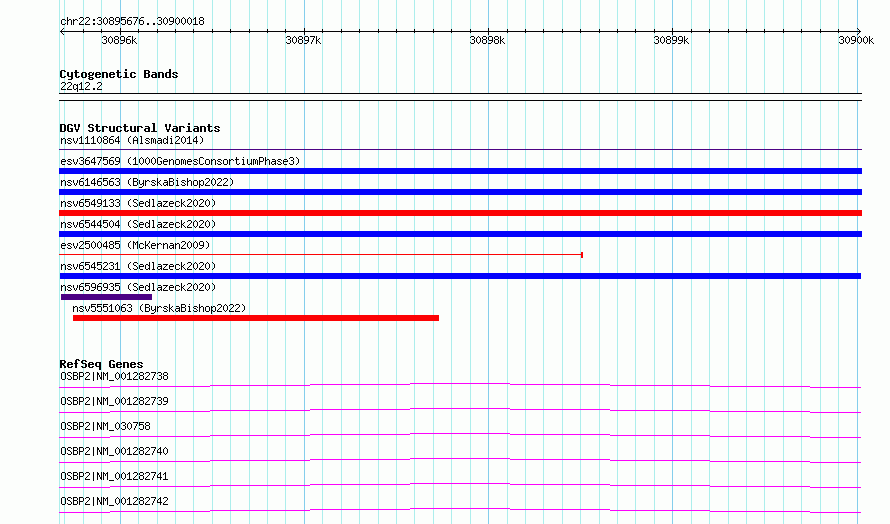Click the blue bar for nsv6544504
Viewport: 890px width, 524px height.
coord(460,234)
